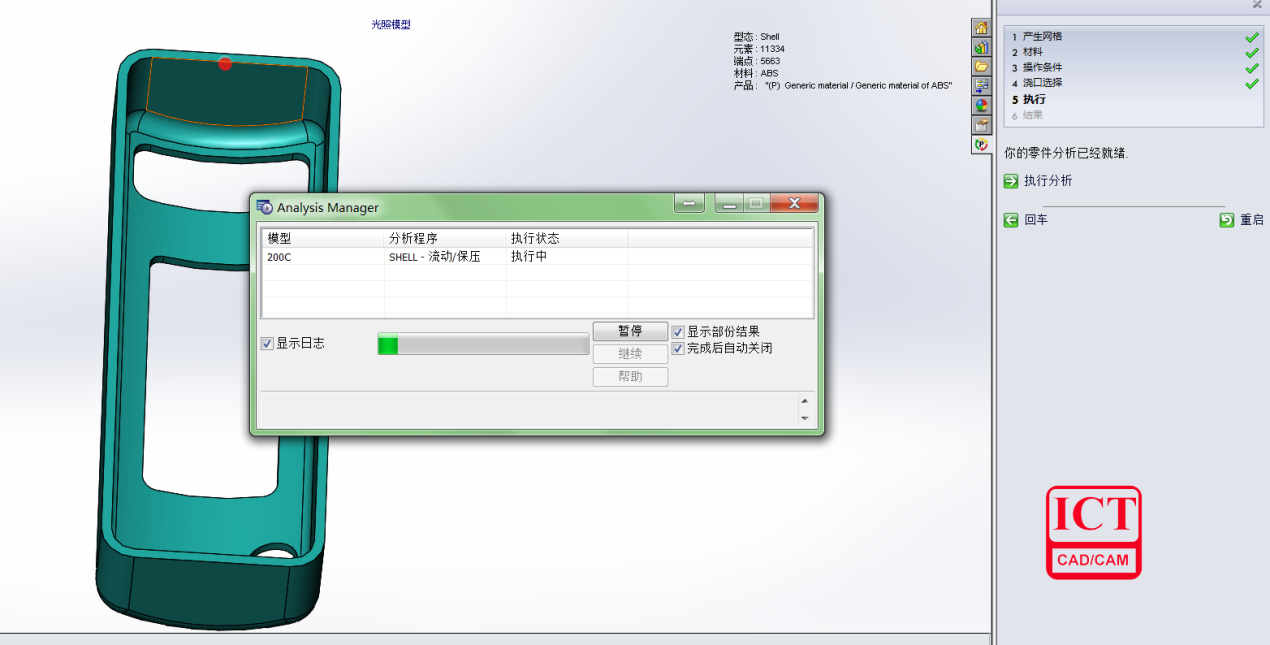Click the bar chart books sidebar icon
The height and width of the screenshot is (645, 1270).
click(x=981, y=47)
